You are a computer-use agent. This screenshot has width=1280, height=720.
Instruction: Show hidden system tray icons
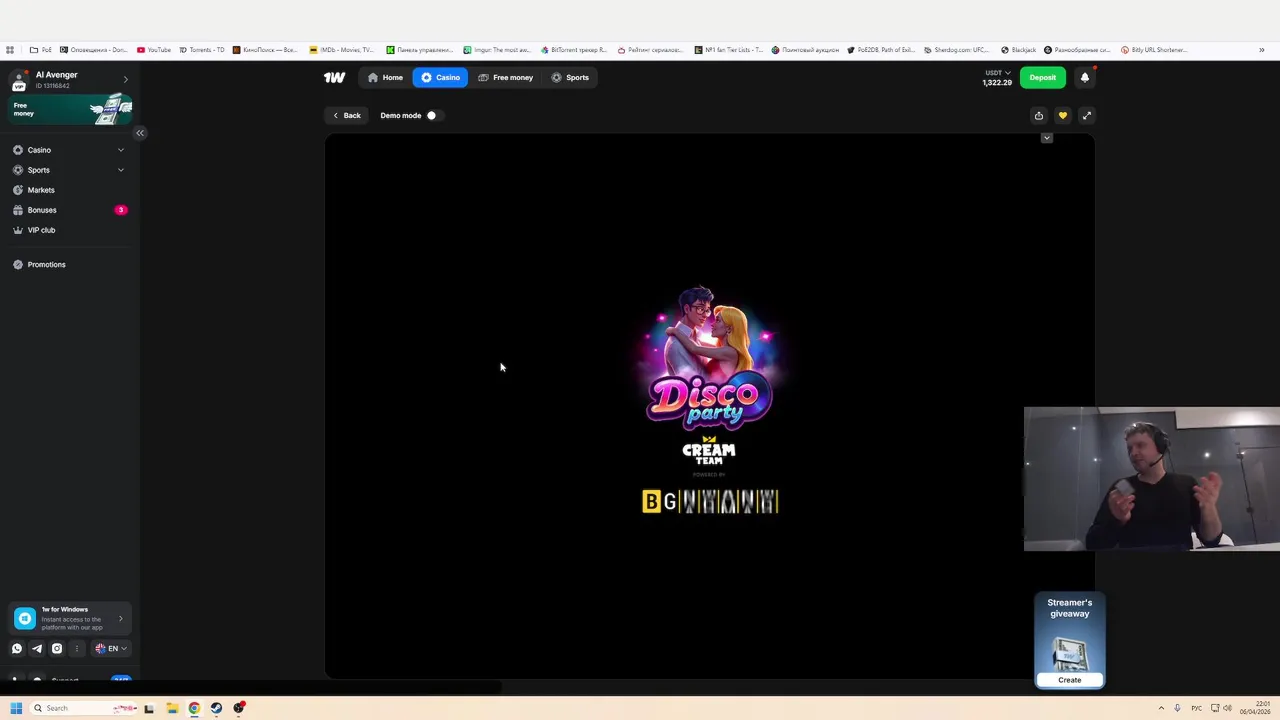[1161, 708]
